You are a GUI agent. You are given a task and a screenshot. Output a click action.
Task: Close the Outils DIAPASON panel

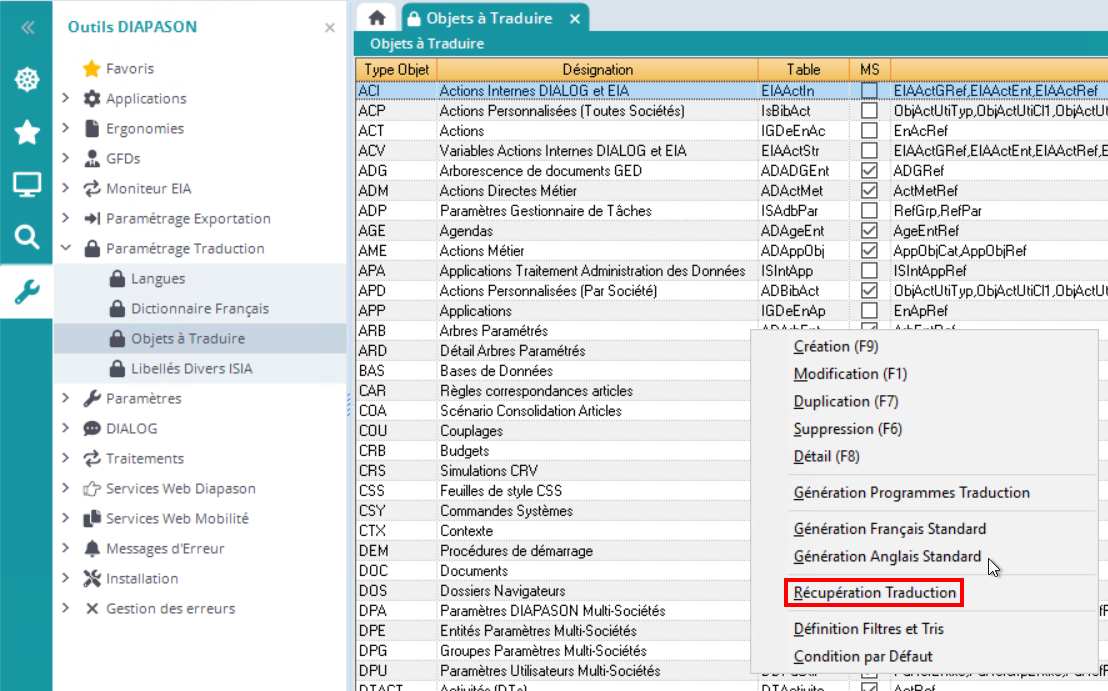click(x=330, y=28)
